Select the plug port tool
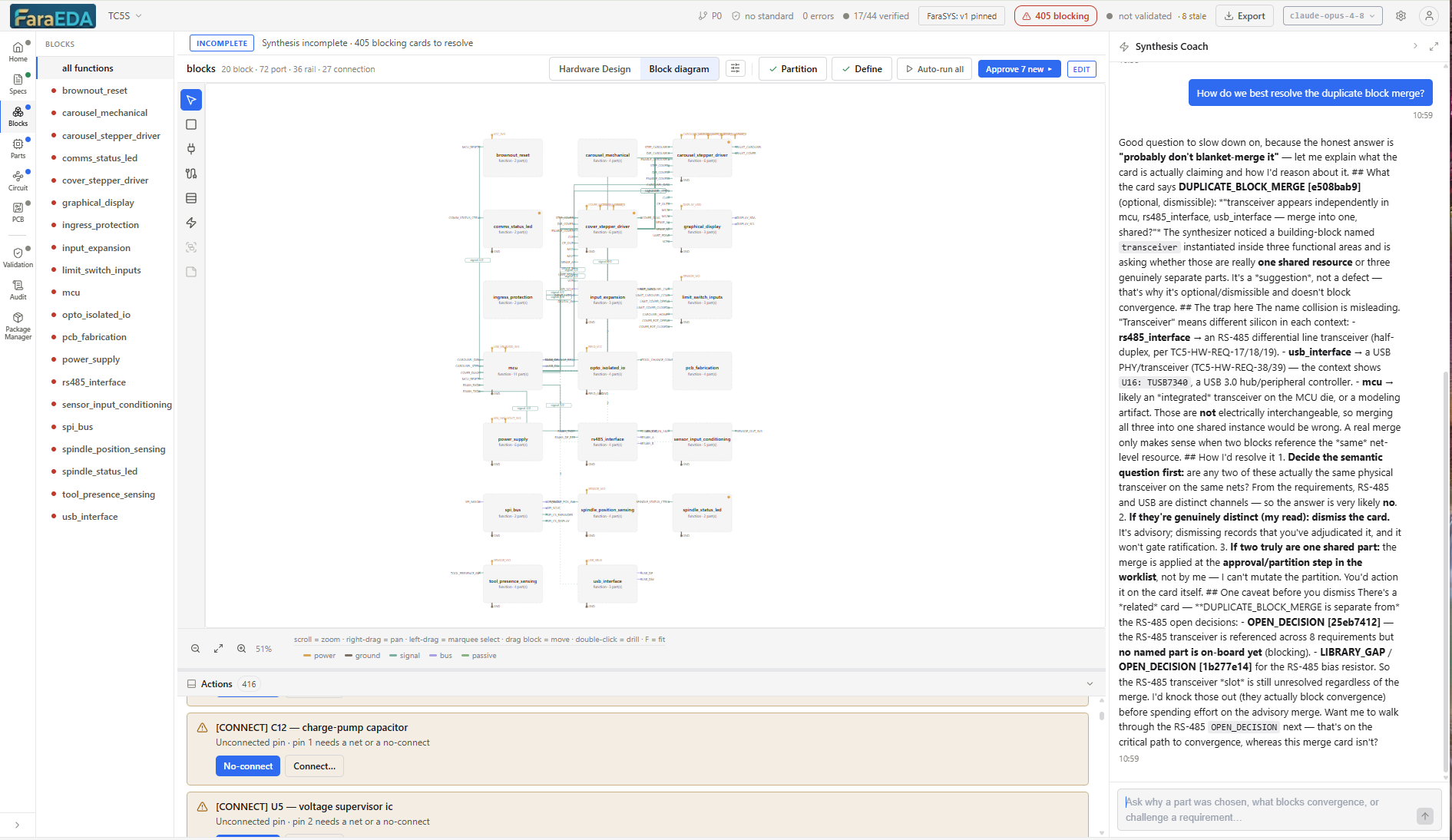This screenshot has height=840, width=1452. tap(191, 149)
